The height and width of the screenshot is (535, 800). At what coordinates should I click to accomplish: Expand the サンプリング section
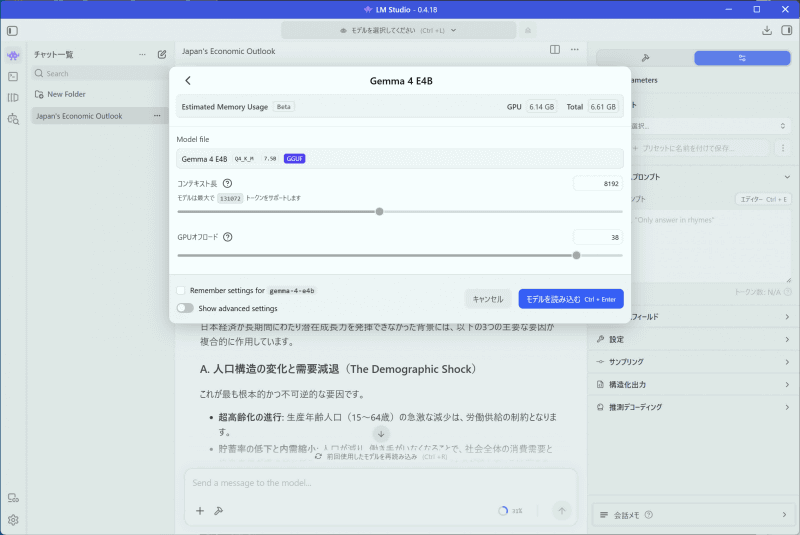pyautogui.click(x=693, y=362)
